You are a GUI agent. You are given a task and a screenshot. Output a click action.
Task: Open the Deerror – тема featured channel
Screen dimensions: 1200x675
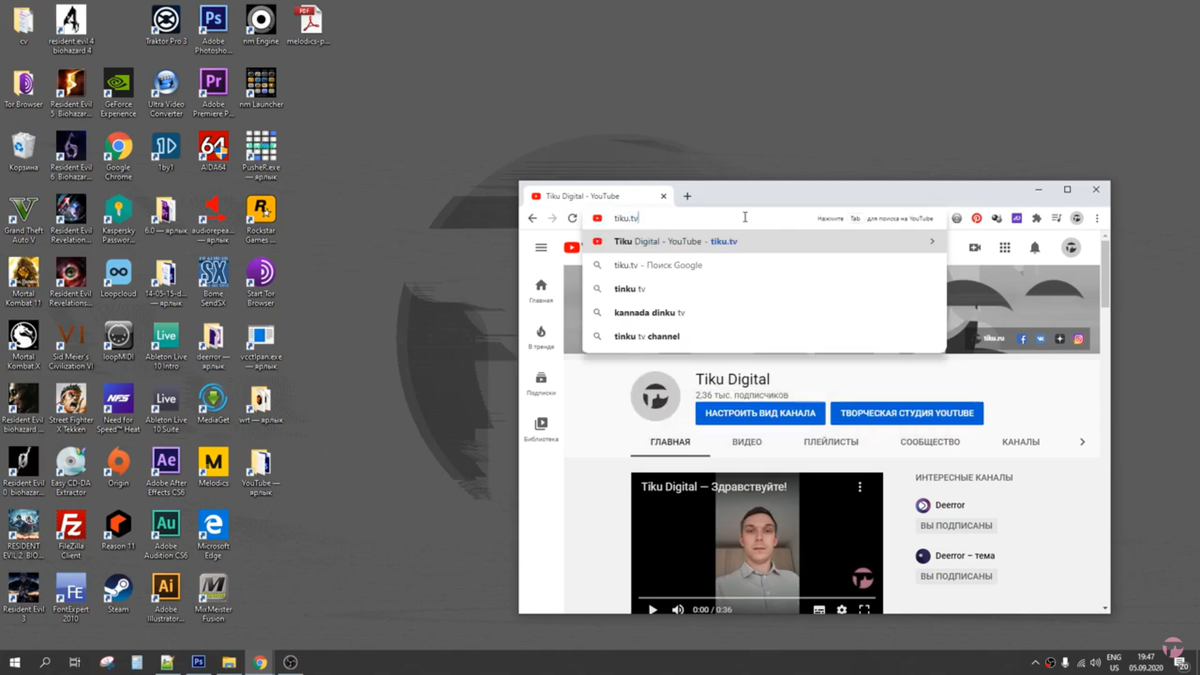956,556
